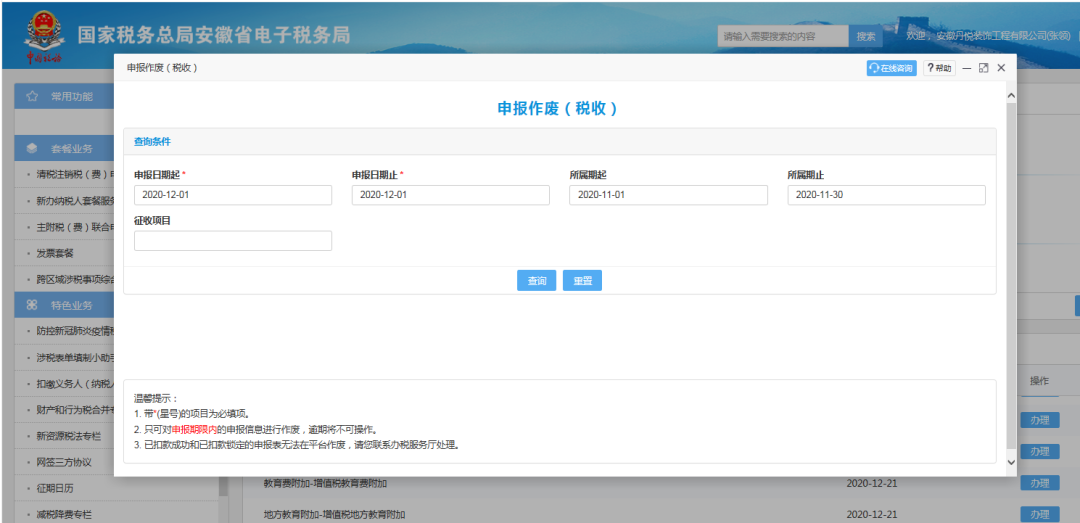Click the top 搜索 search button
1080x523 pixels.
[x=866, y=37]
